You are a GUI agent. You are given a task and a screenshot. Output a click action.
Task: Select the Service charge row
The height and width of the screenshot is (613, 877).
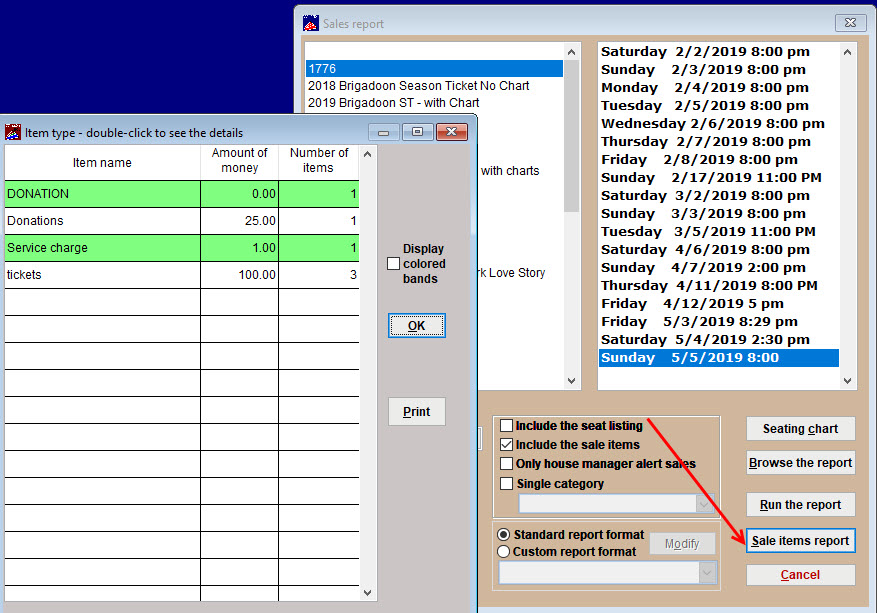[x=182, y=248]
